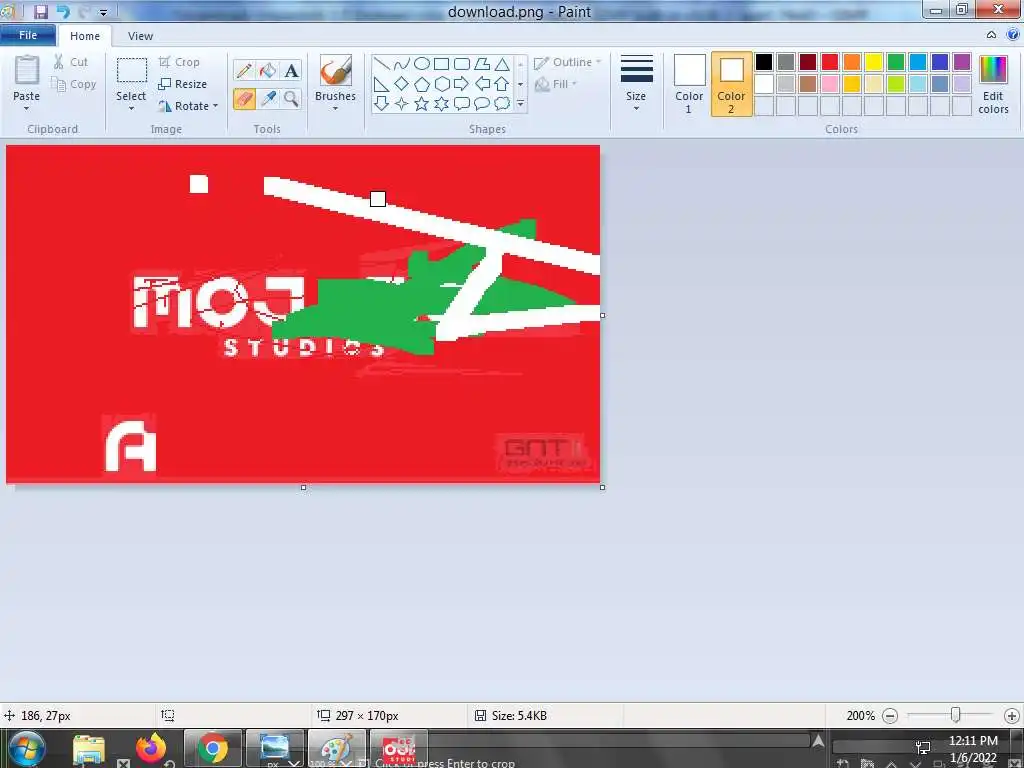Click the Crop button
Screen dimensions: 1024x768
[x=179, y=62]
